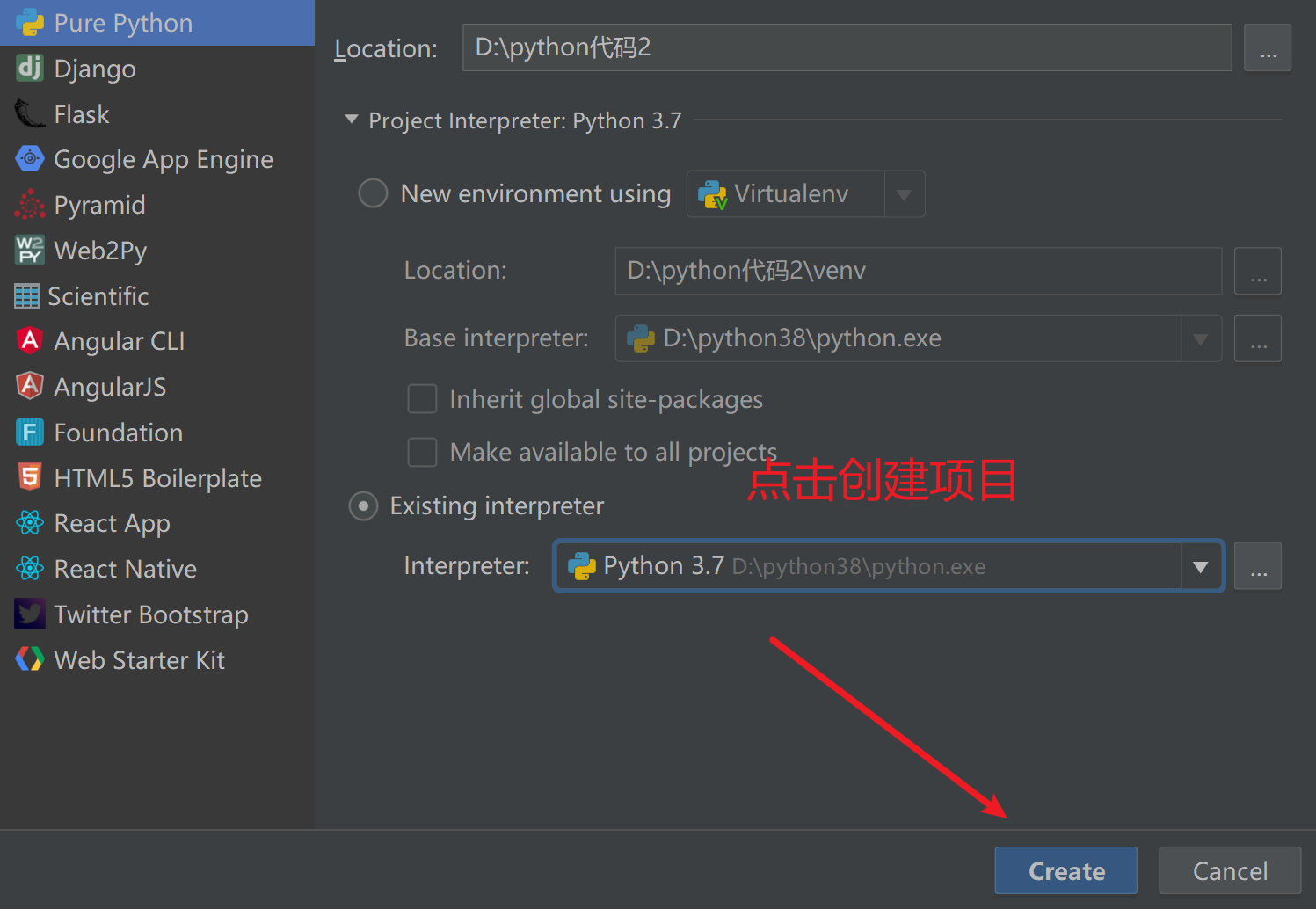Click the venv Location text field

[919, 271]
